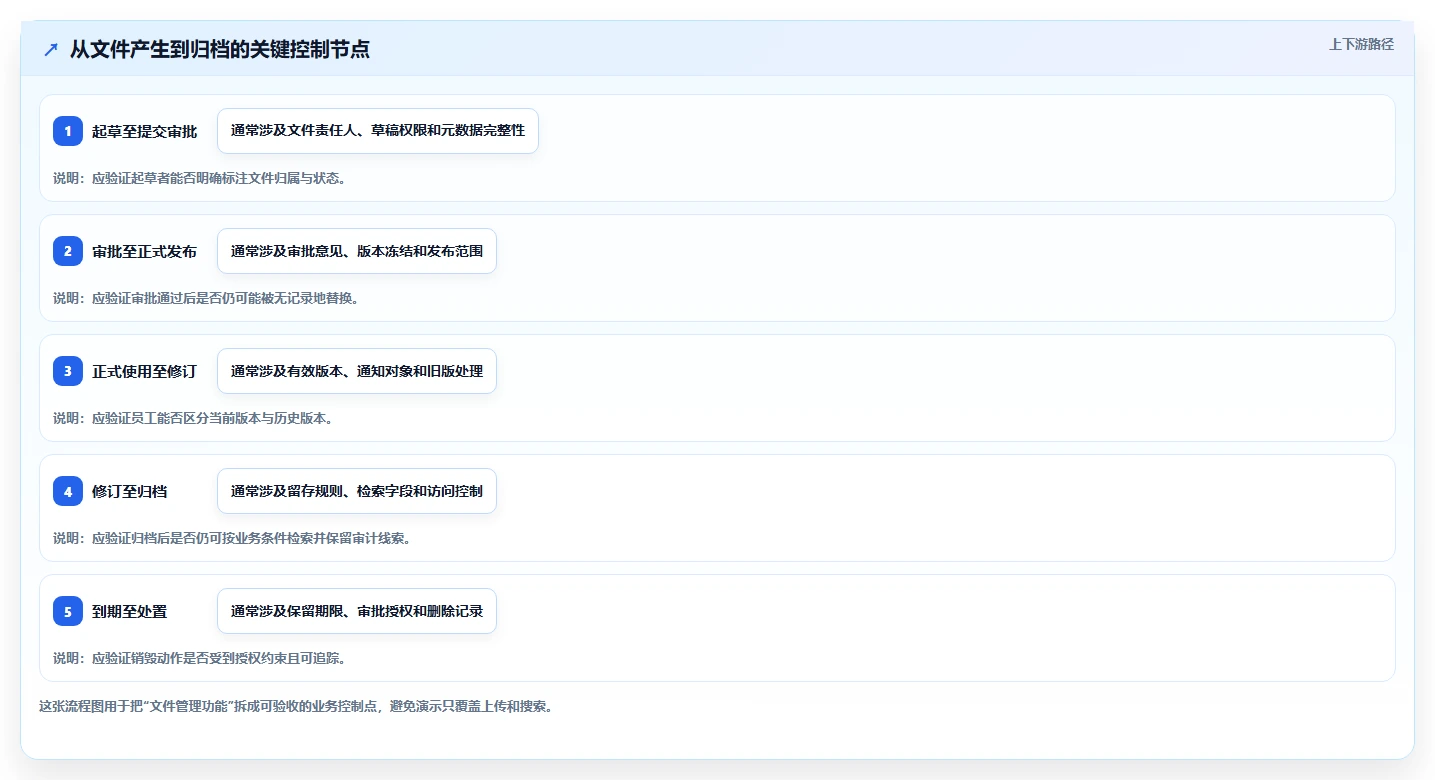Select the 修订至归档 step title
Screen dimensions: 1435x780
click(130, 491)
